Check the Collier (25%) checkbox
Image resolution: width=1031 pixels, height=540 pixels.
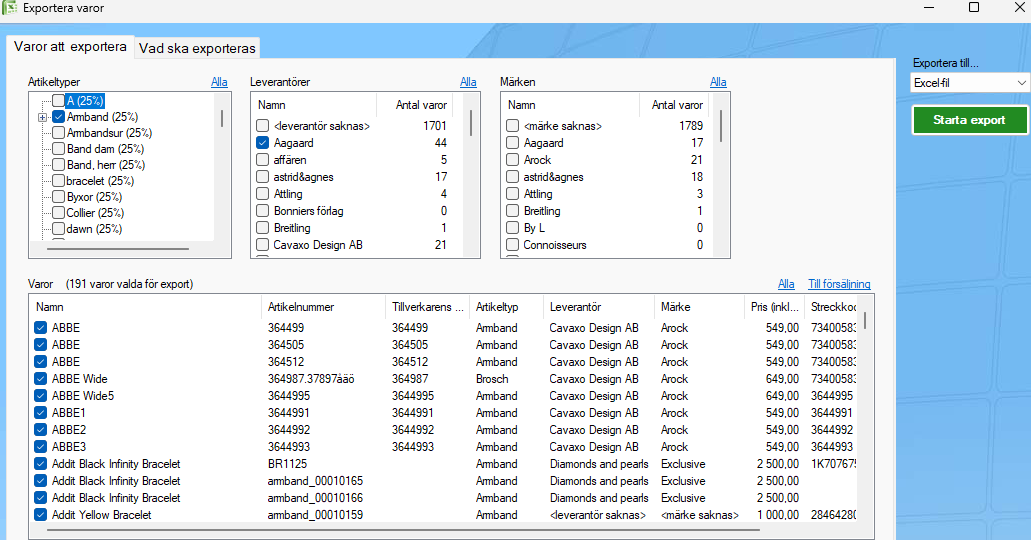pyautogui.click(x=59, y=212)
